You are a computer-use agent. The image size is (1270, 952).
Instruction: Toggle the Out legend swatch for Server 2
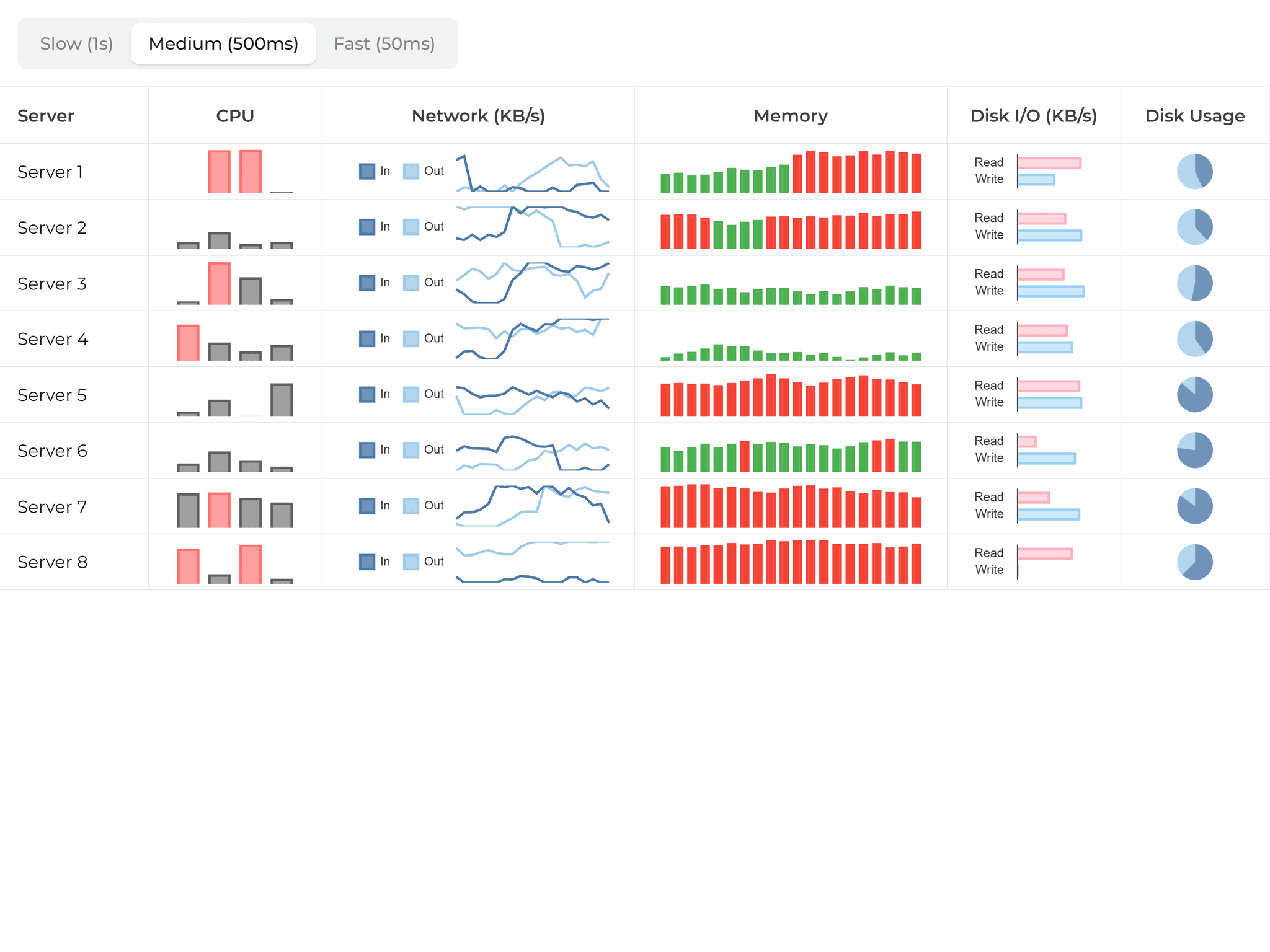(x=411, y=227)
